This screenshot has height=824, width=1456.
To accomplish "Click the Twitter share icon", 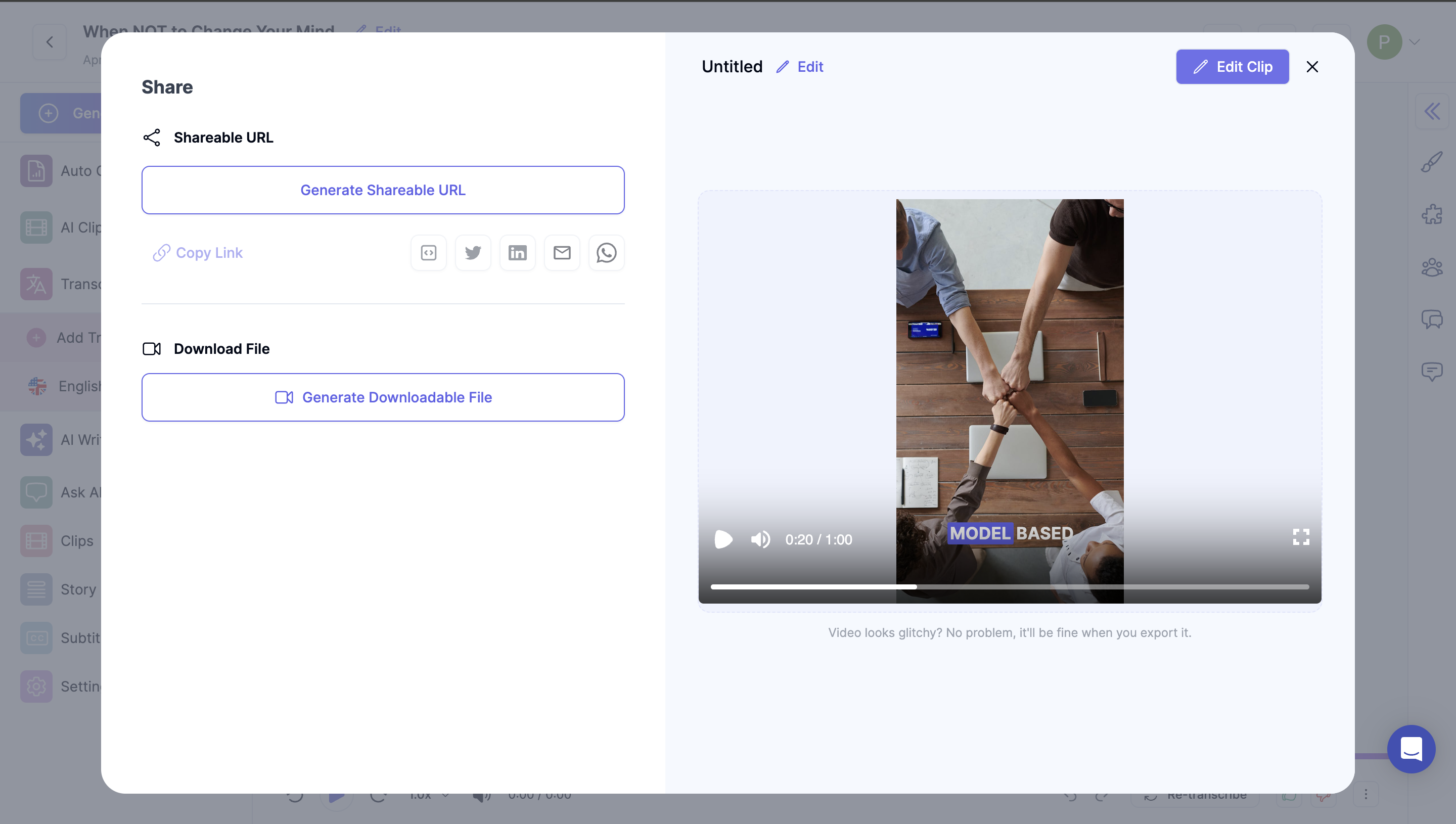I will click(473, 252).
